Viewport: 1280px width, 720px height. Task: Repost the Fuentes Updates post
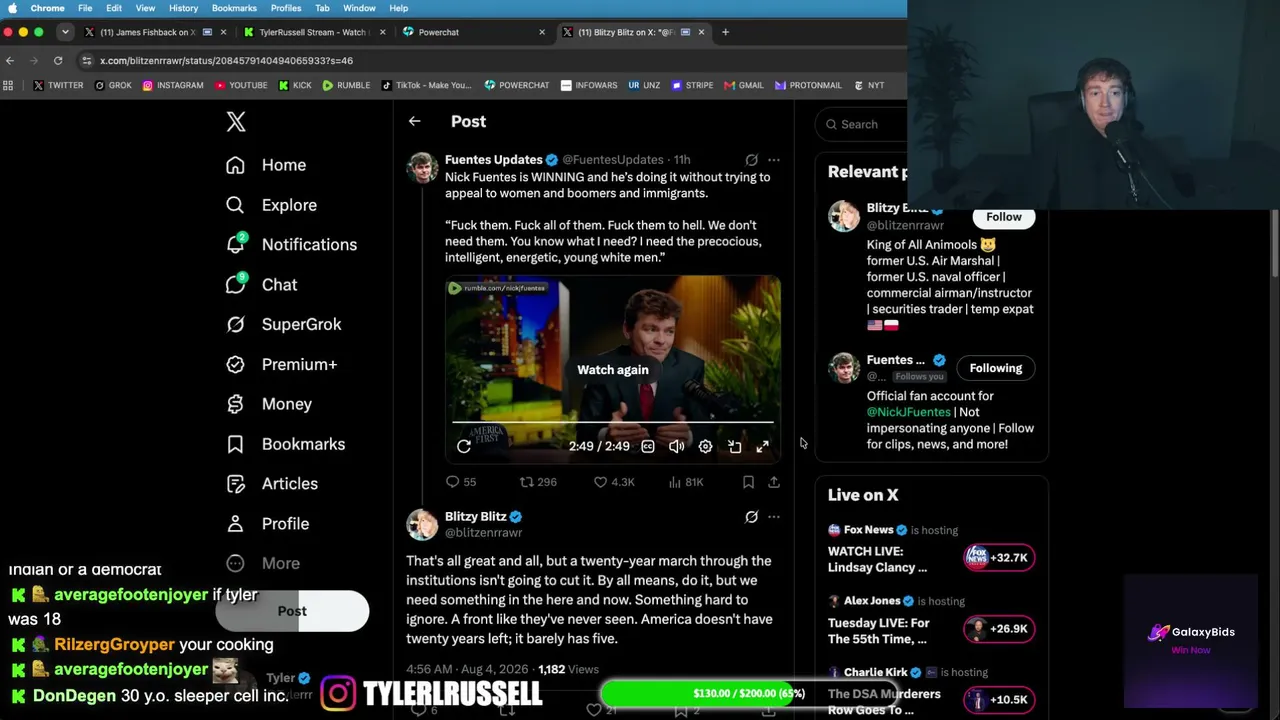click(x=538, y=482)
